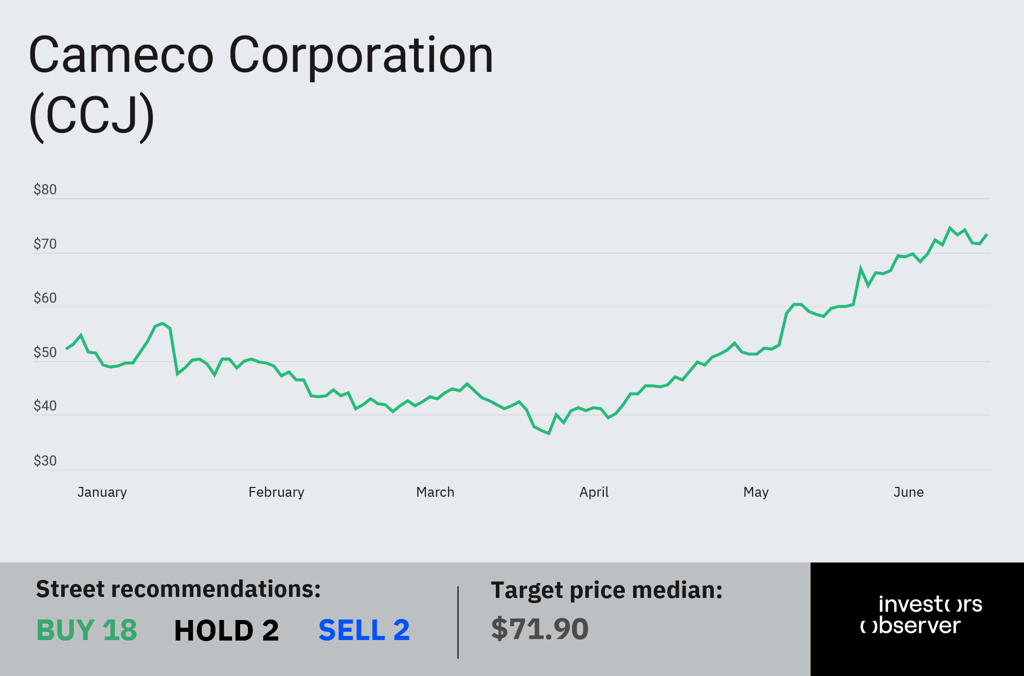The width and height of the screenshot is (1024, 676).
Task: Select the BUY 18 recommendation
Action: click(x=86, y=630)
